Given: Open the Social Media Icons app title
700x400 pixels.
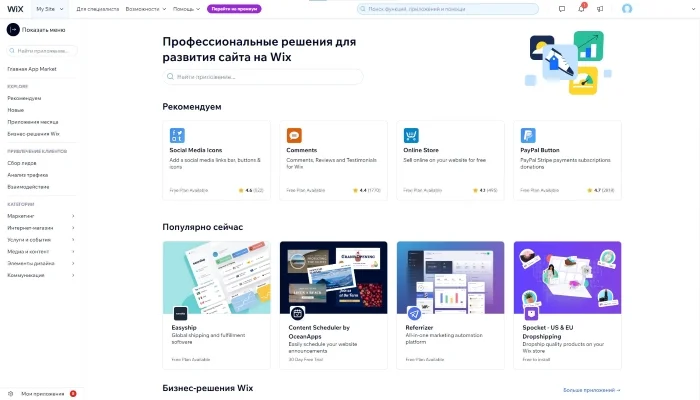Looking at the screenshot, I should point(196,150).
